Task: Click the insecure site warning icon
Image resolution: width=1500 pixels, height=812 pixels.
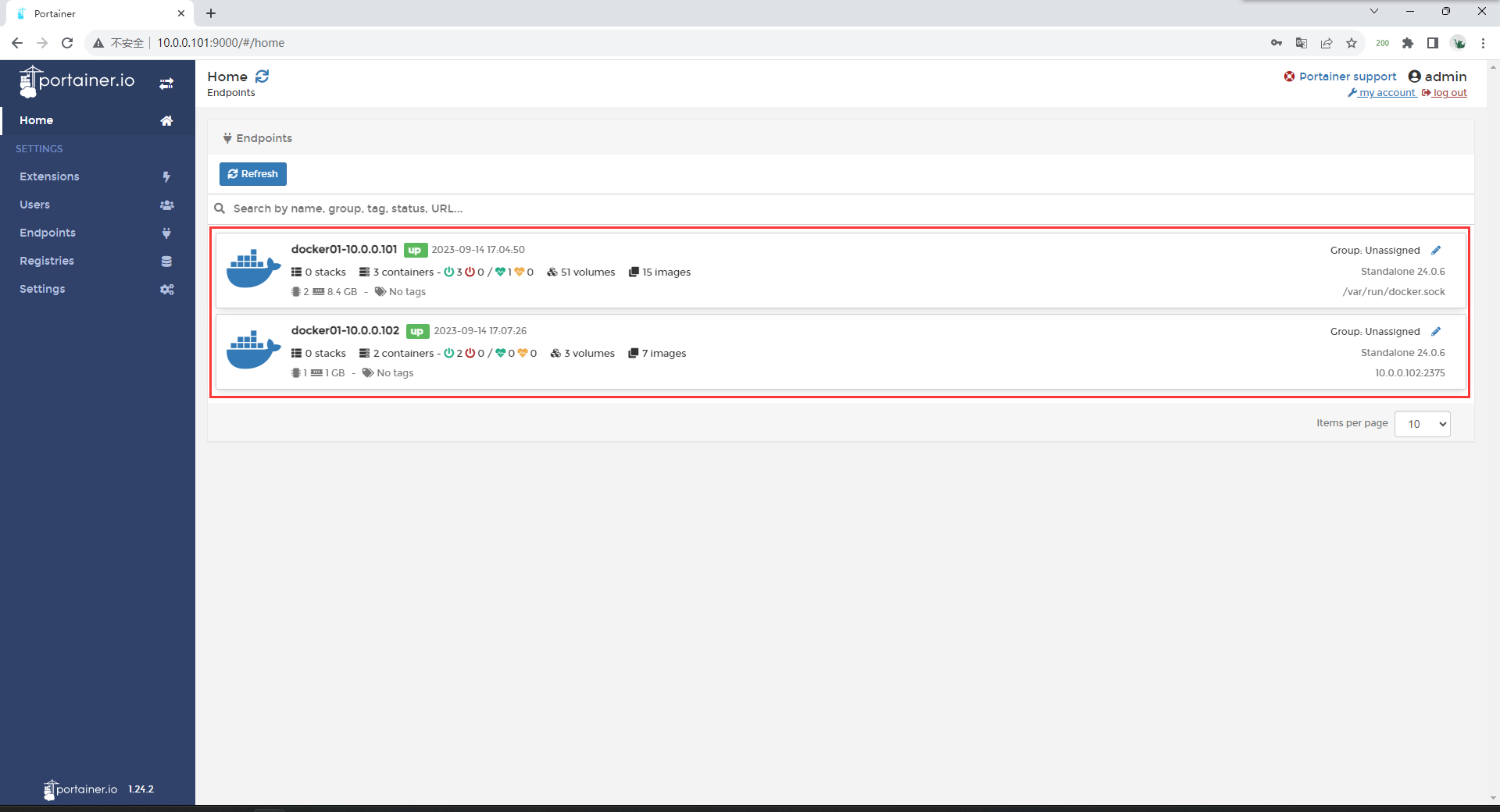Action: 98,43
